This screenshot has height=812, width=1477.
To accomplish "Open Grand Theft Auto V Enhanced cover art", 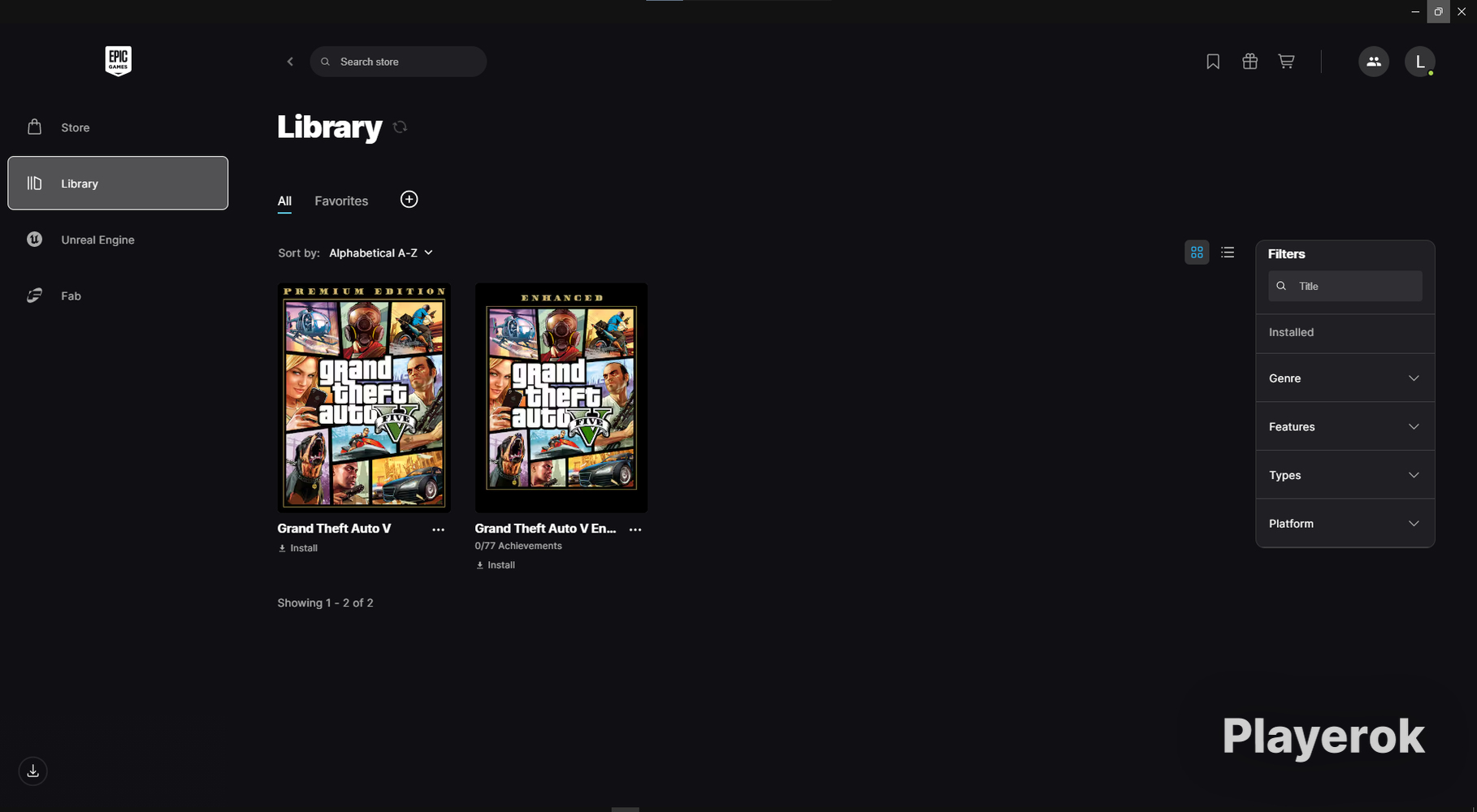I will tap(561, 398).
